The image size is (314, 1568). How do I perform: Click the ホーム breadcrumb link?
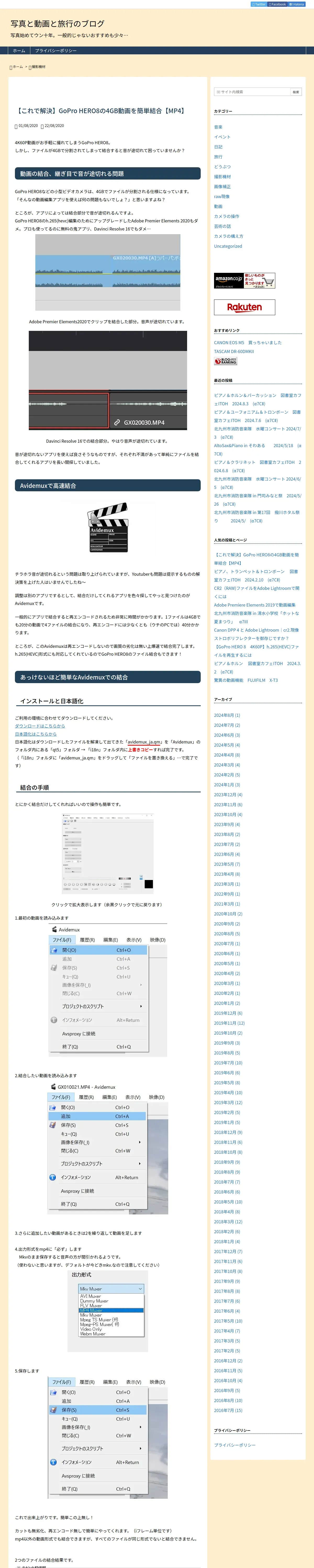(18, 67)
